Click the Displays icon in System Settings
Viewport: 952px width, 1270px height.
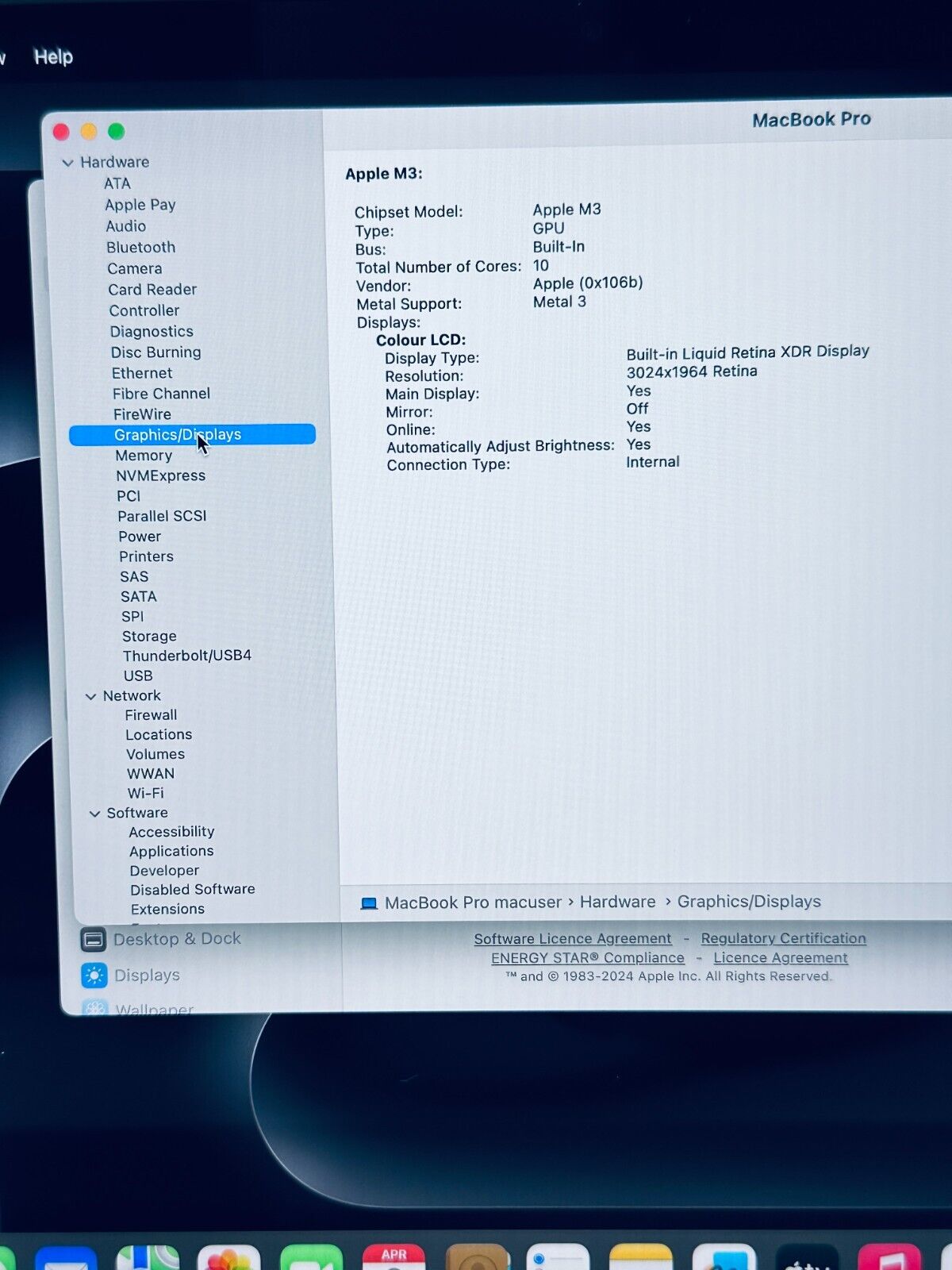pos(94,976)
